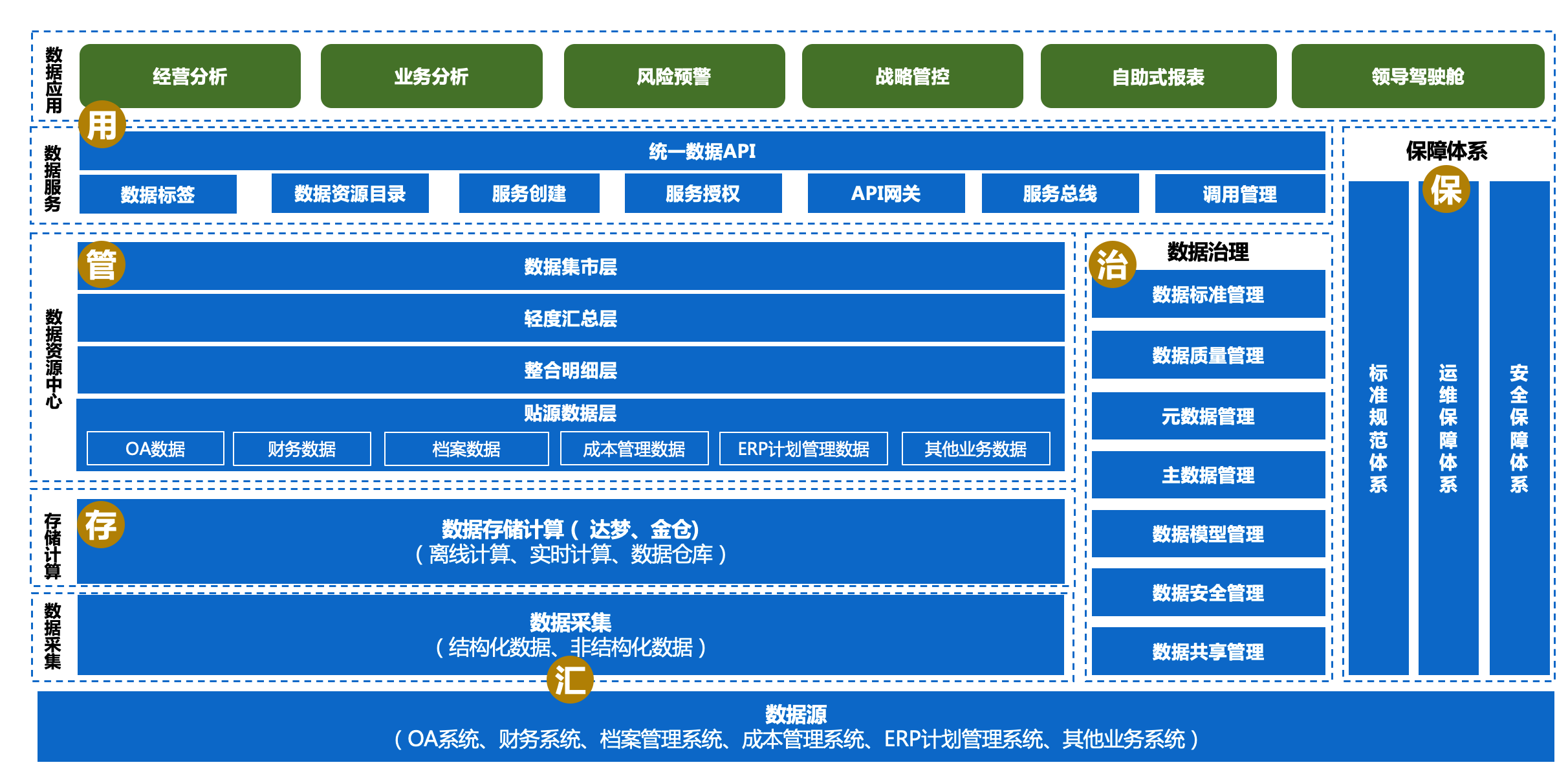Viewport: 1568px width, 778px height.
Task: Click the 档案数据 outlined box
Action: [x=466, y=449]
